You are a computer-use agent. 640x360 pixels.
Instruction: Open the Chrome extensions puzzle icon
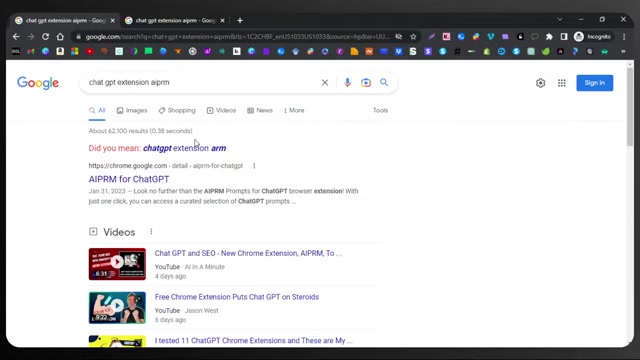(x=549, y=37)
